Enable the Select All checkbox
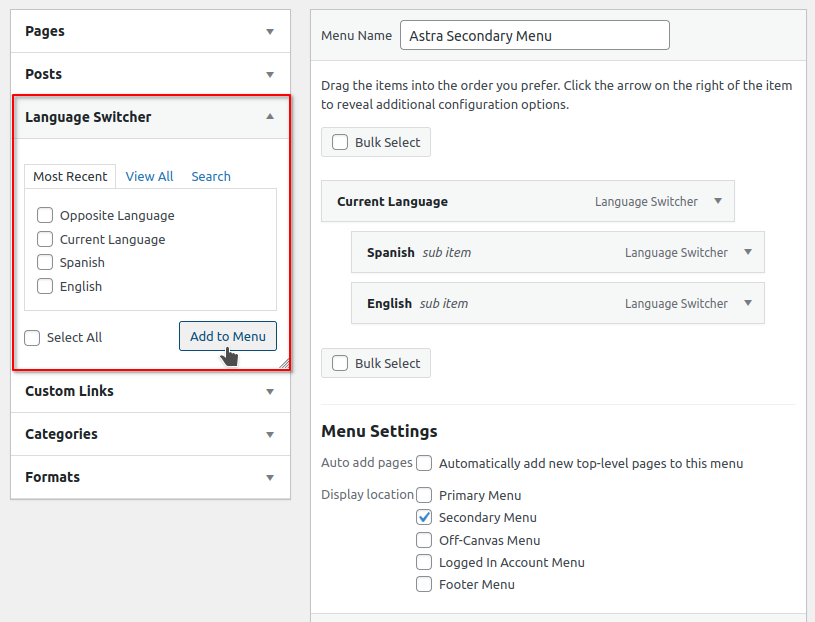 (31, 337)
